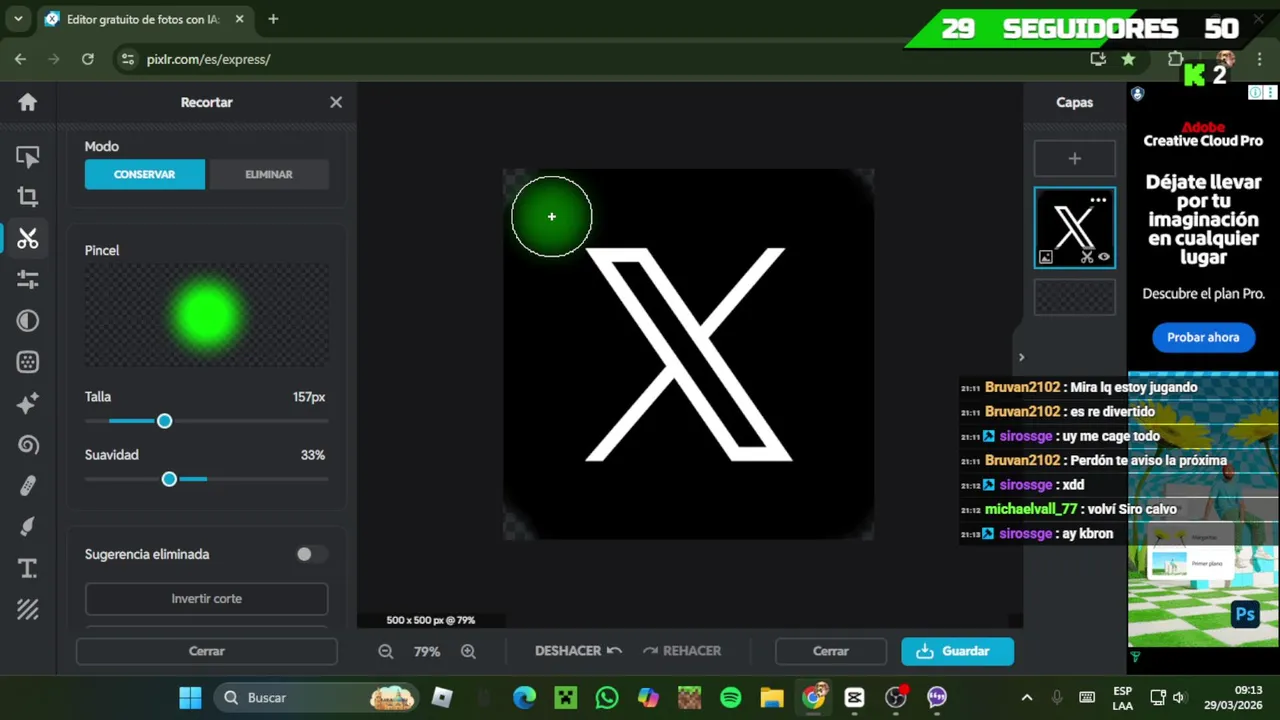Open the layer's three-dot options menu
The width and height of the screenshot is (1280, 720).
pyautogui.click(x=1099, y=200)
